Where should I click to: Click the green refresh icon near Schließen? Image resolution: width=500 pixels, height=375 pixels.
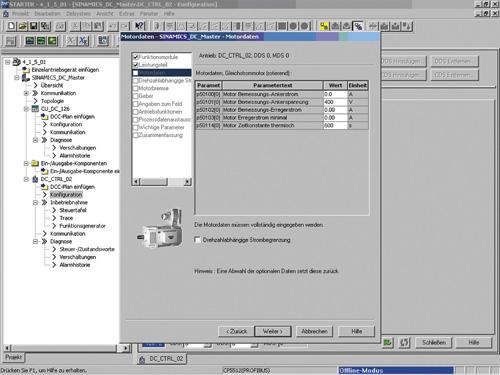tap(387, 342)
